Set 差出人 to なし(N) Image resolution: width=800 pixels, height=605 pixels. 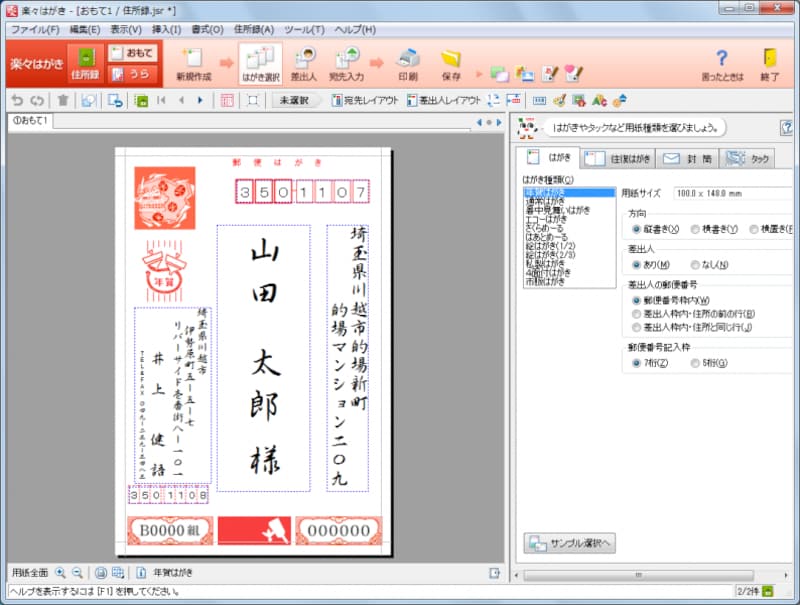click(x=694, y=263)
